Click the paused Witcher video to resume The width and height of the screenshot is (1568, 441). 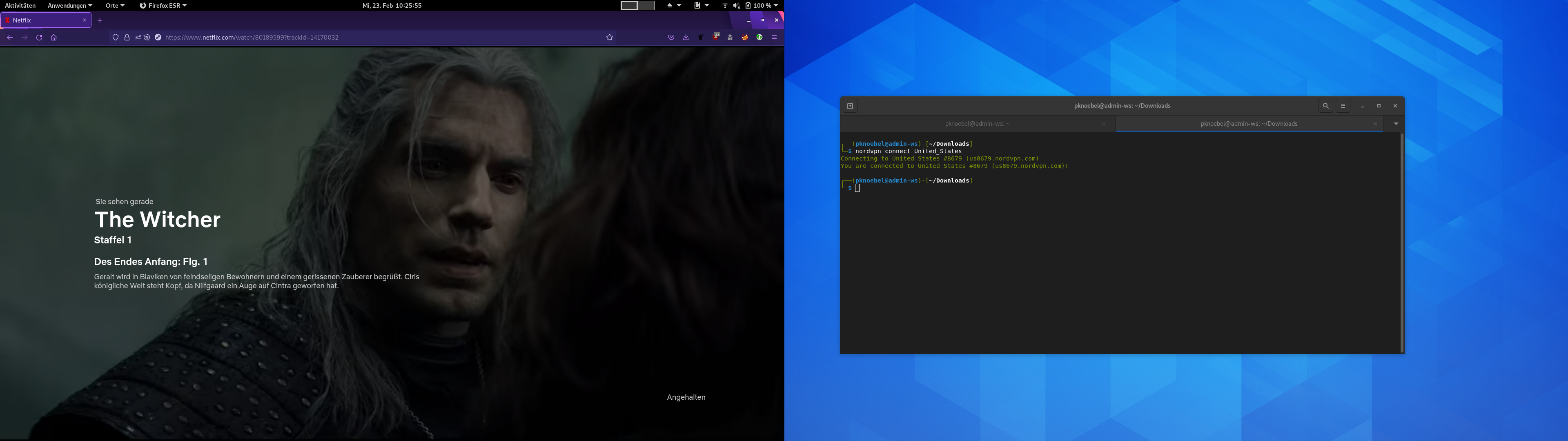[392, 243]
